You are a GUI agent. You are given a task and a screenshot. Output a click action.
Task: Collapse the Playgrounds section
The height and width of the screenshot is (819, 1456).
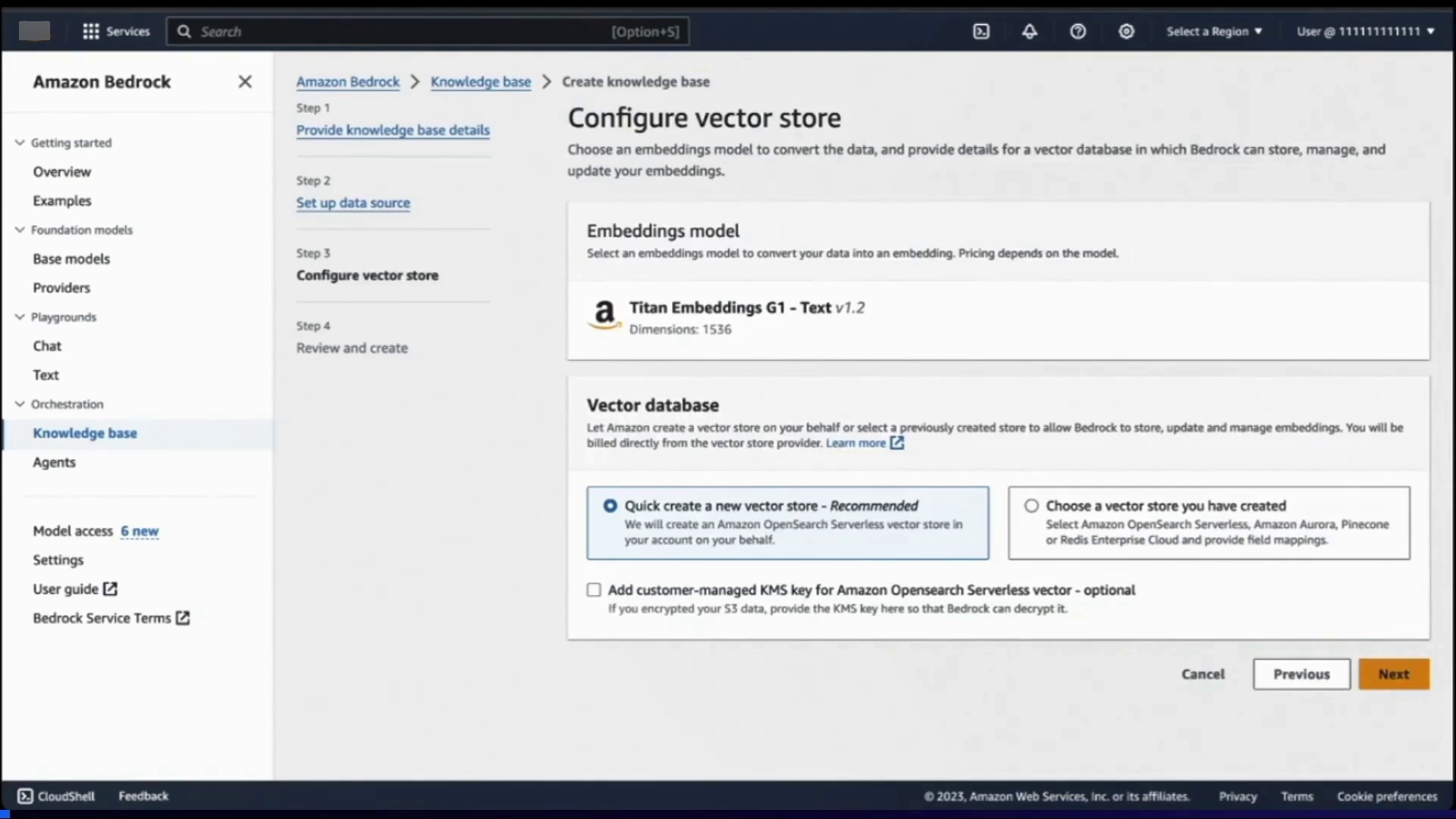pyautogui.click(x=20, y=317)
